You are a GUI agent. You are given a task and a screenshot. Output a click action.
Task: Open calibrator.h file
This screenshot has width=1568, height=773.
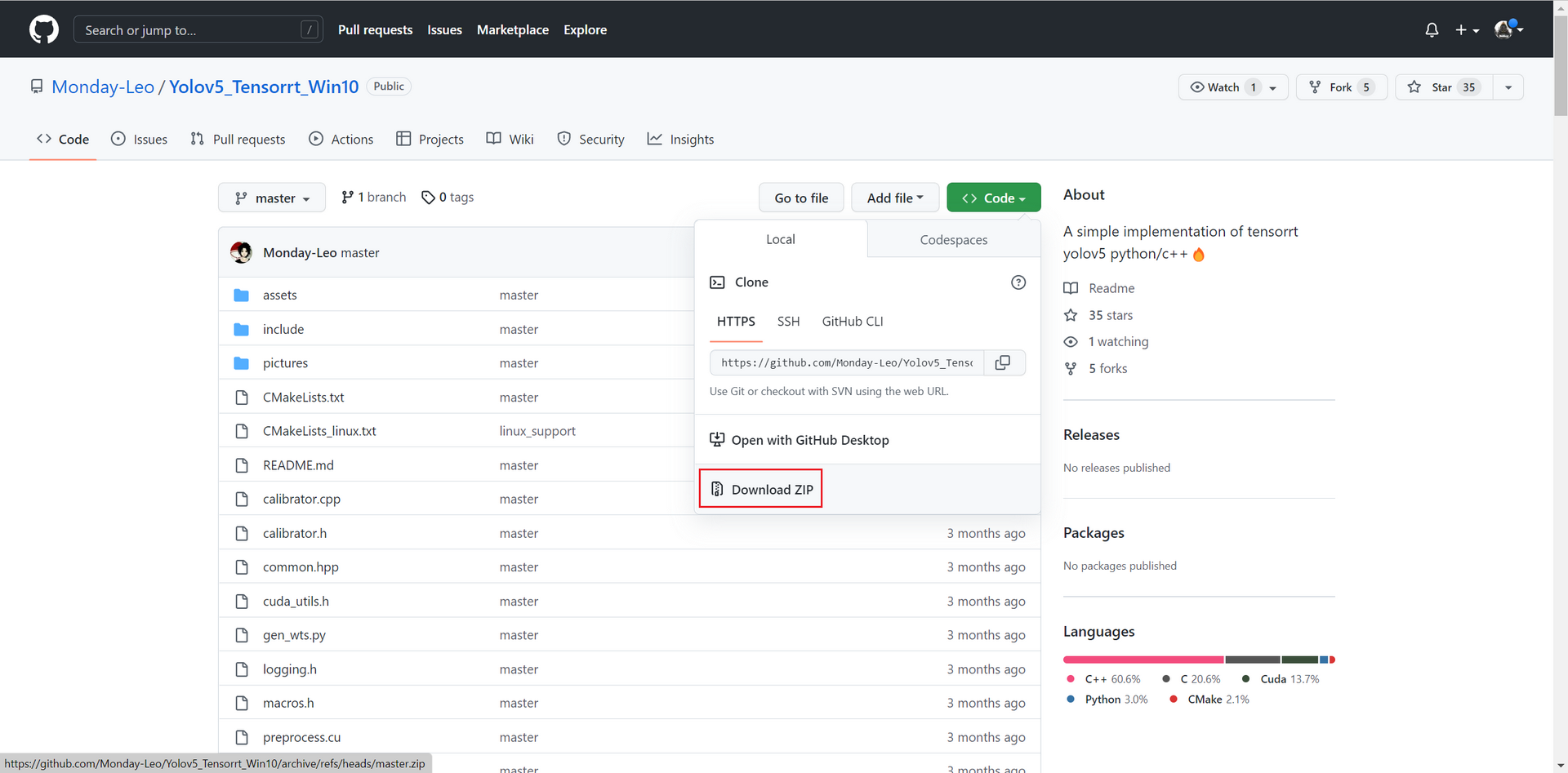(x=295, y=533)
